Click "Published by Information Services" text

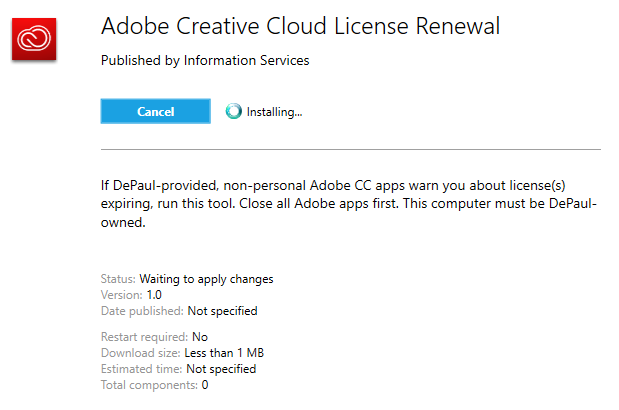205,61
